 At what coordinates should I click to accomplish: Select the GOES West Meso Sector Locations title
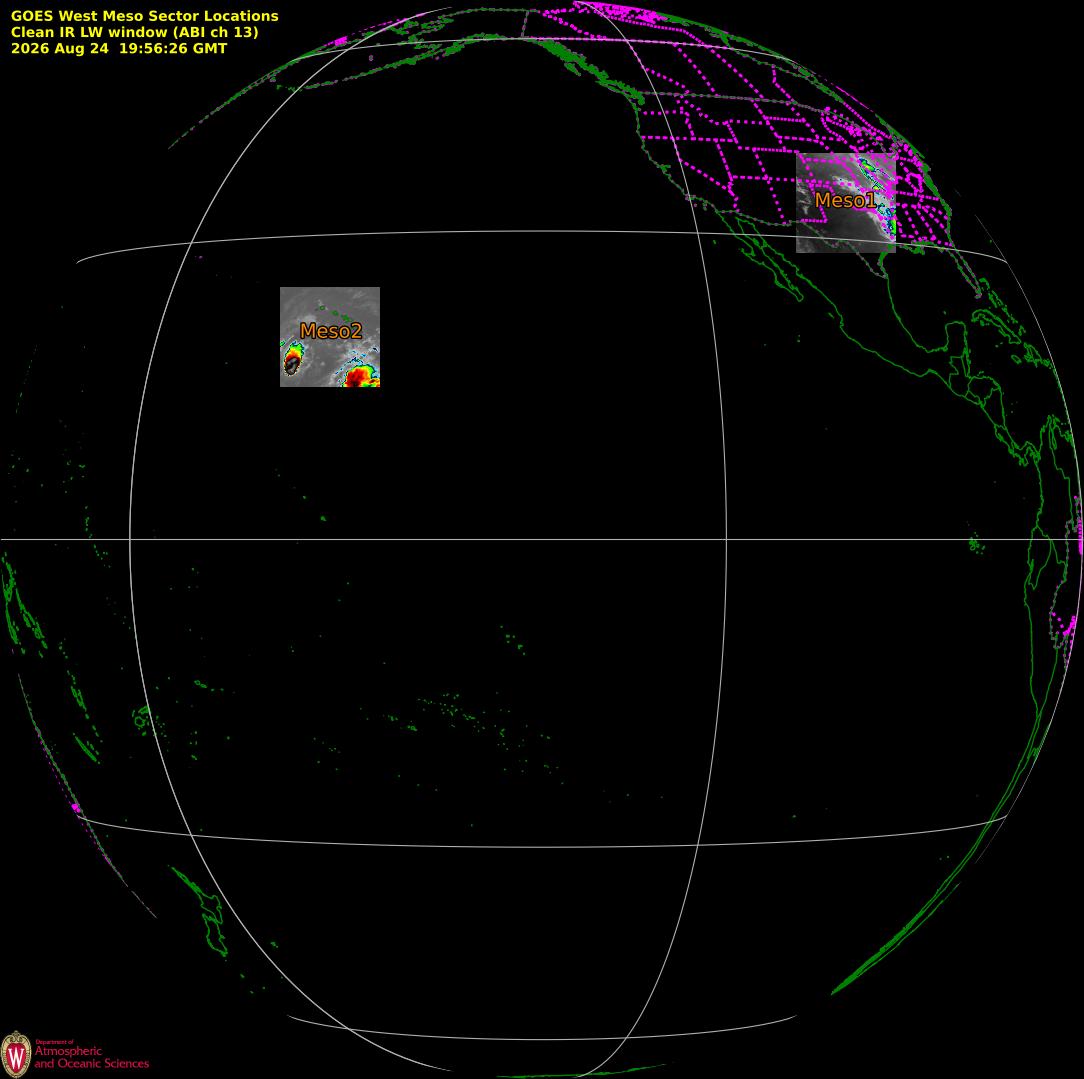coord(144,15)
